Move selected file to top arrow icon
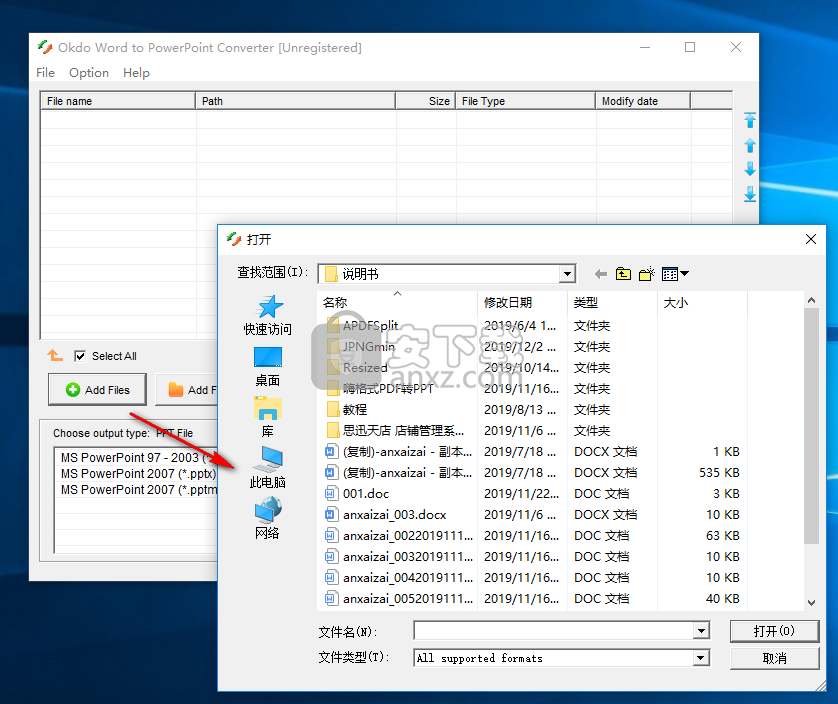 [750, 120]
